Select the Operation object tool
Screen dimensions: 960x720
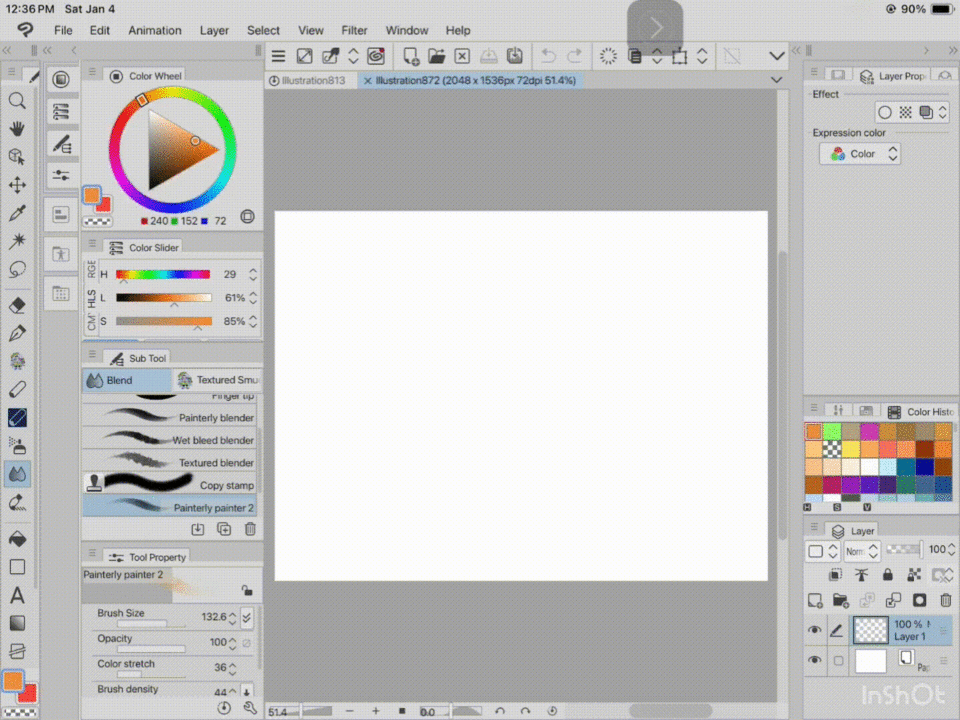pyautogui.click(x=17, y=157)
